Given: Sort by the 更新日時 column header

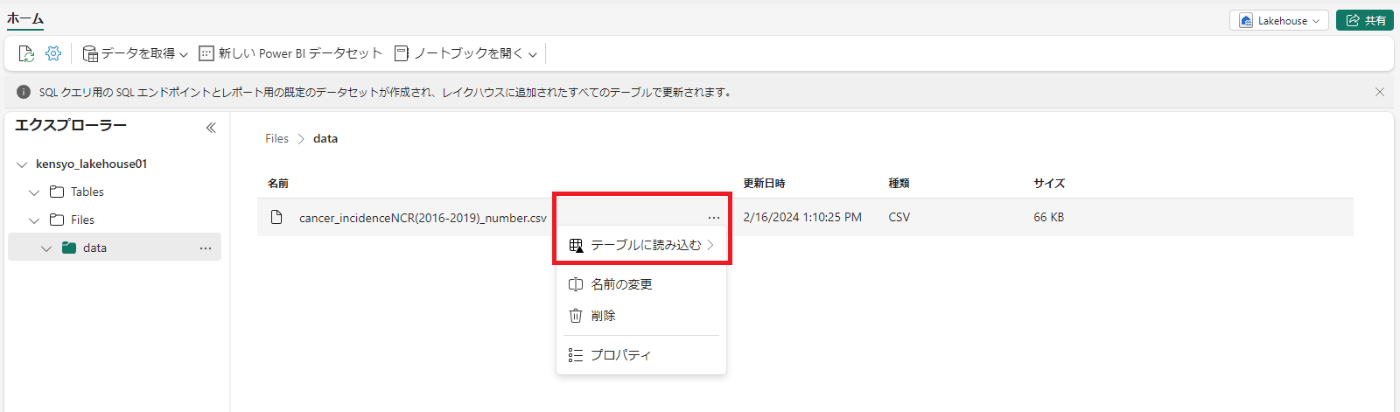Looking at the screenshot, I should 764,184.
